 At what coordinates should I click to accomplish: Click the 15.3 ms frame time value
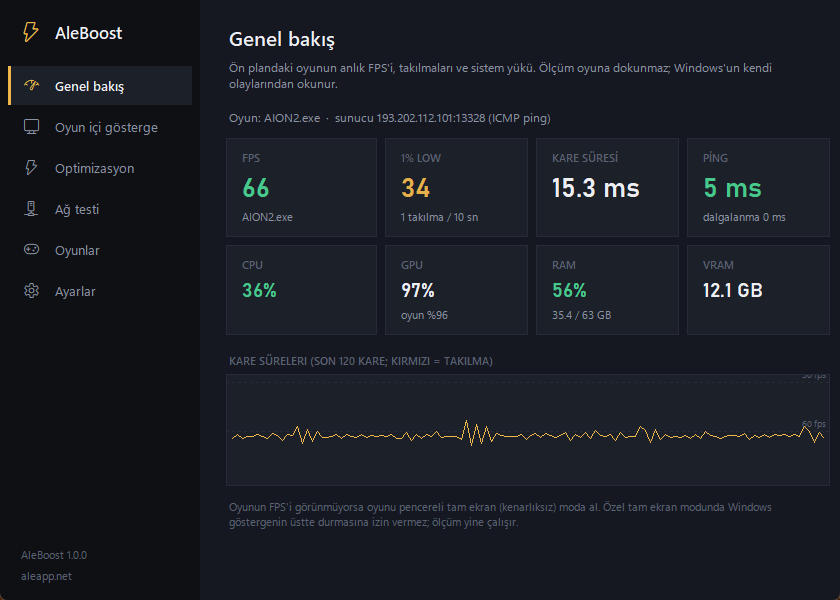(x=596, y=188)
